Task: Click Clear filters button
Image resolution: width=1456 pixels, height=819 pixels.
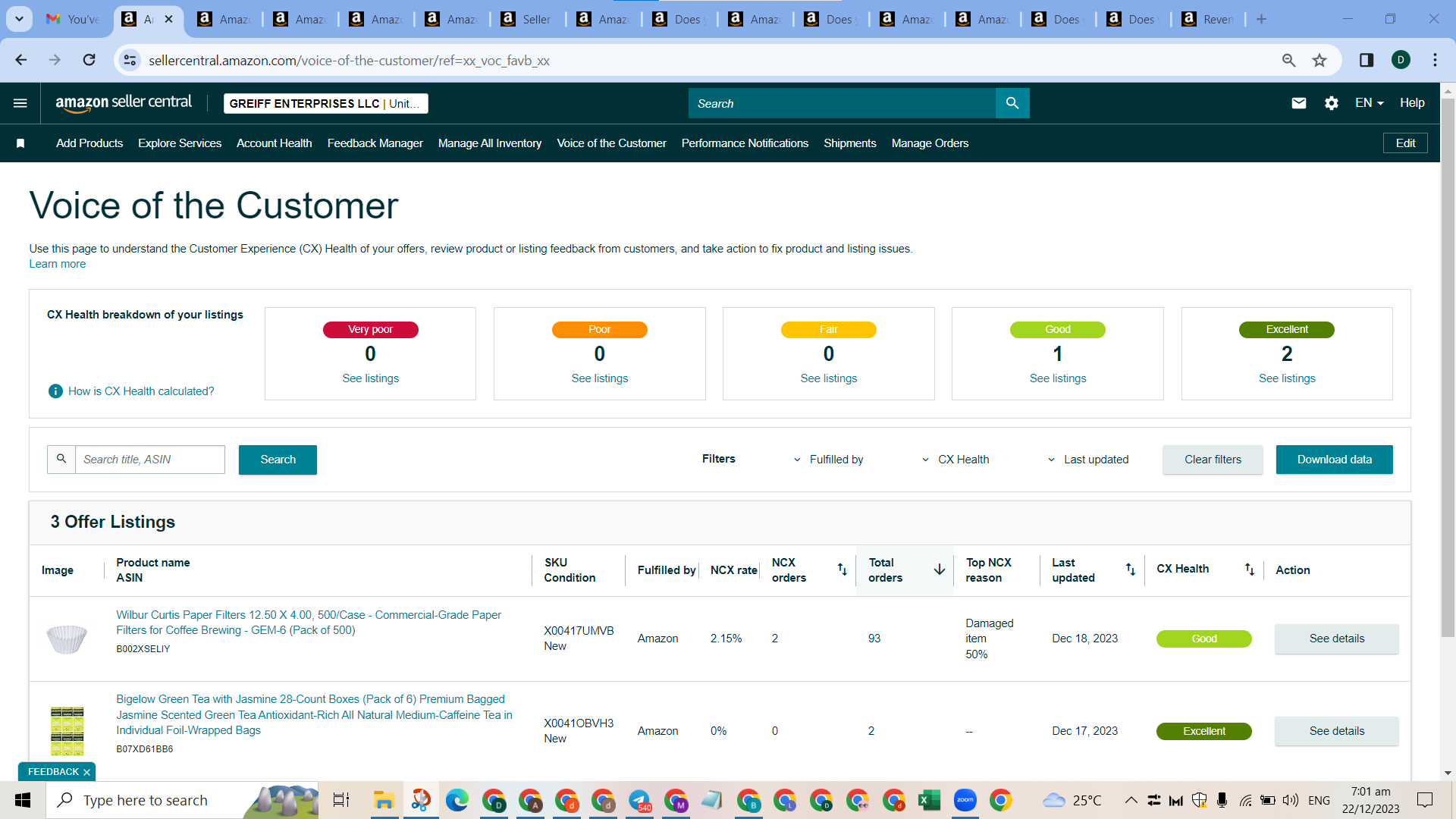Action: pos(1213,460)
